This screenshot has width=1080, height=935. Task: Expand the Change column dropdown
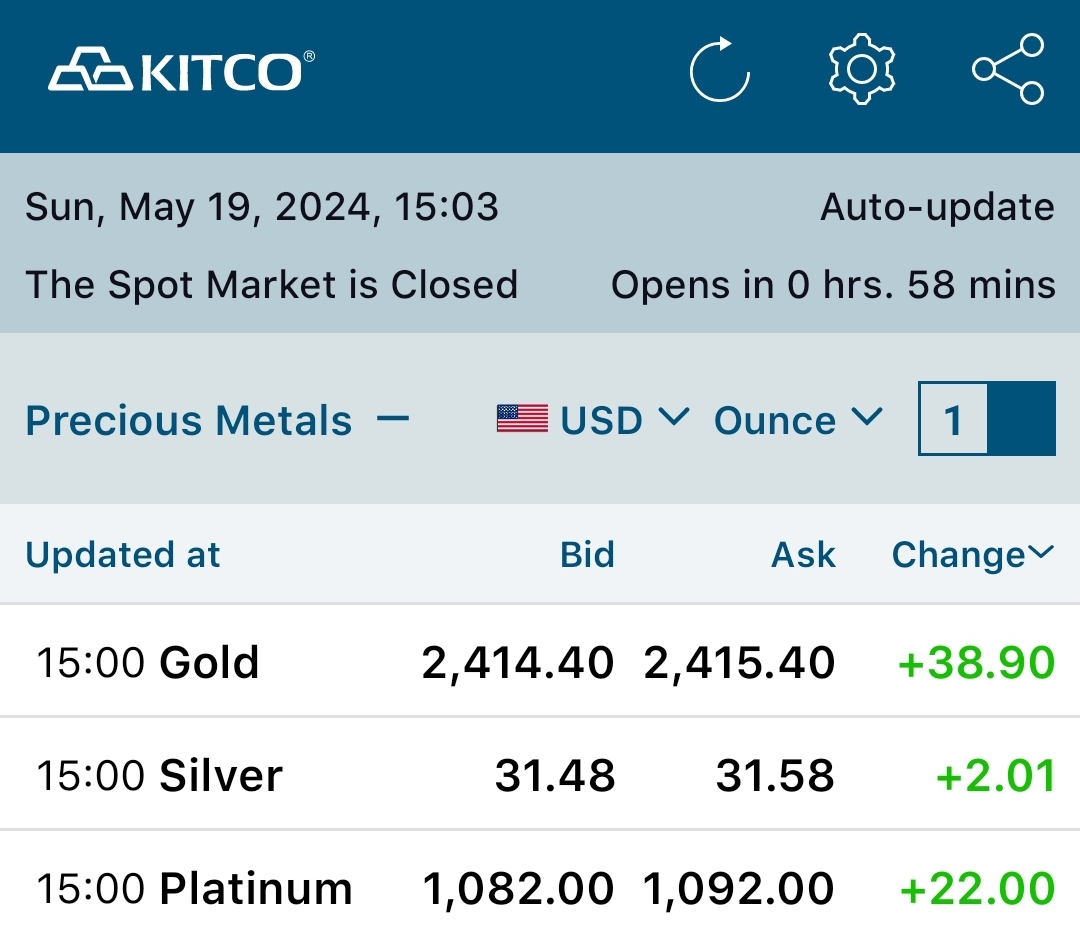point(972,554)
